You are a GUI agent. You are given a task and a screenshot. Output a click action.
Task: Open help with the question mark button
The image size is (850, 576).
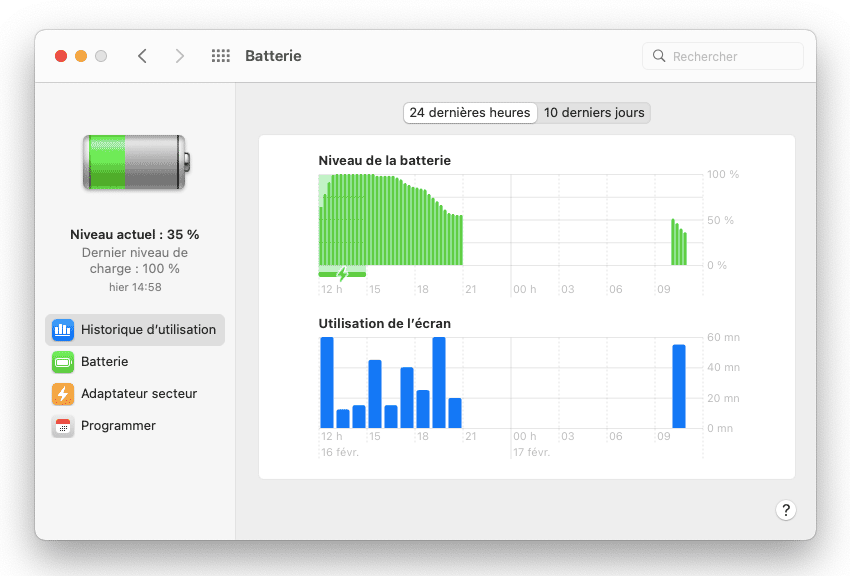click(x=785, y=510)
